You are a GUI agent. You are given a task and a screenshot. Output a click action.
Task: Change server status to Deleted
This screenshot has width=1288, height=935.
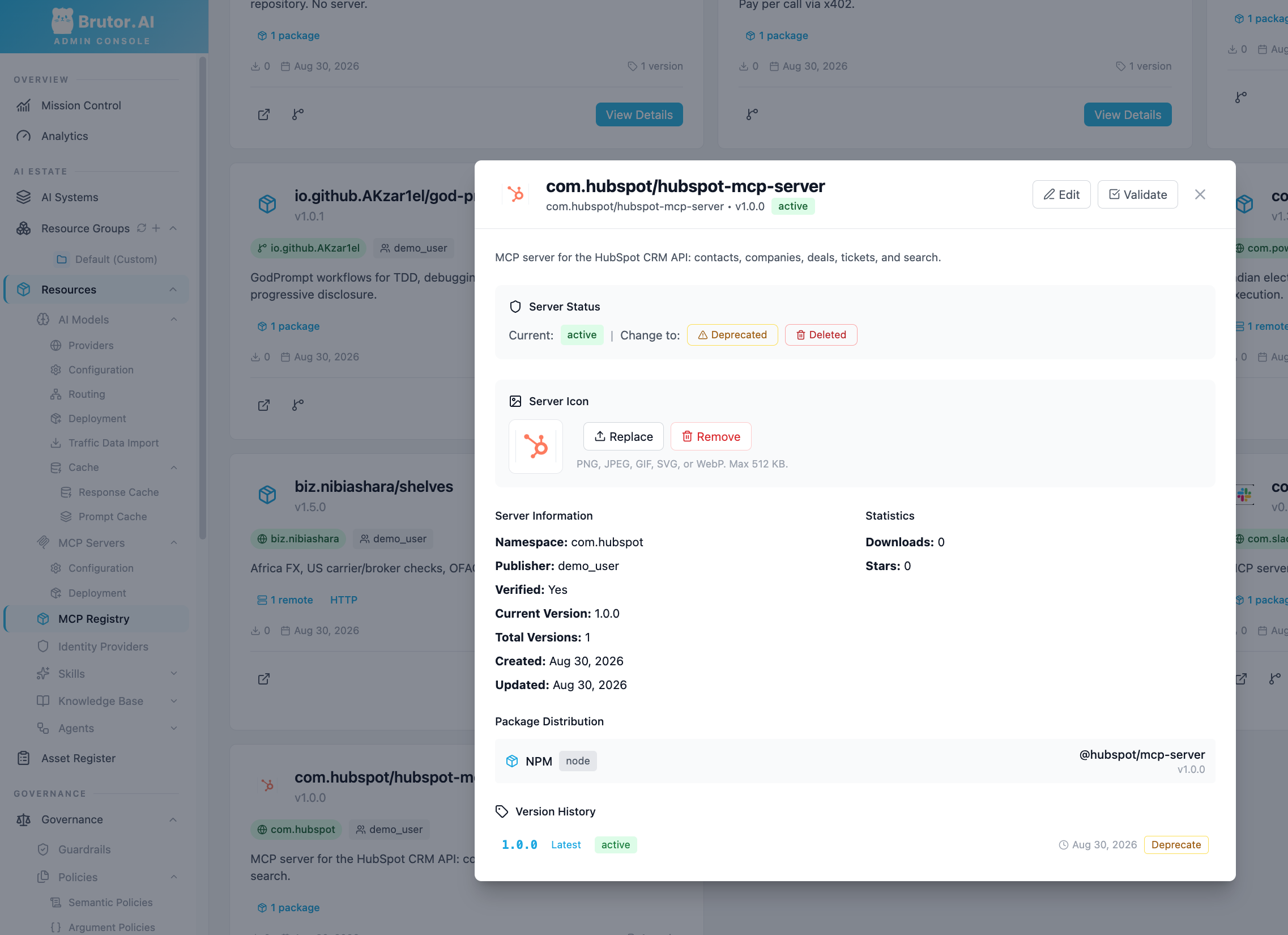821,334
